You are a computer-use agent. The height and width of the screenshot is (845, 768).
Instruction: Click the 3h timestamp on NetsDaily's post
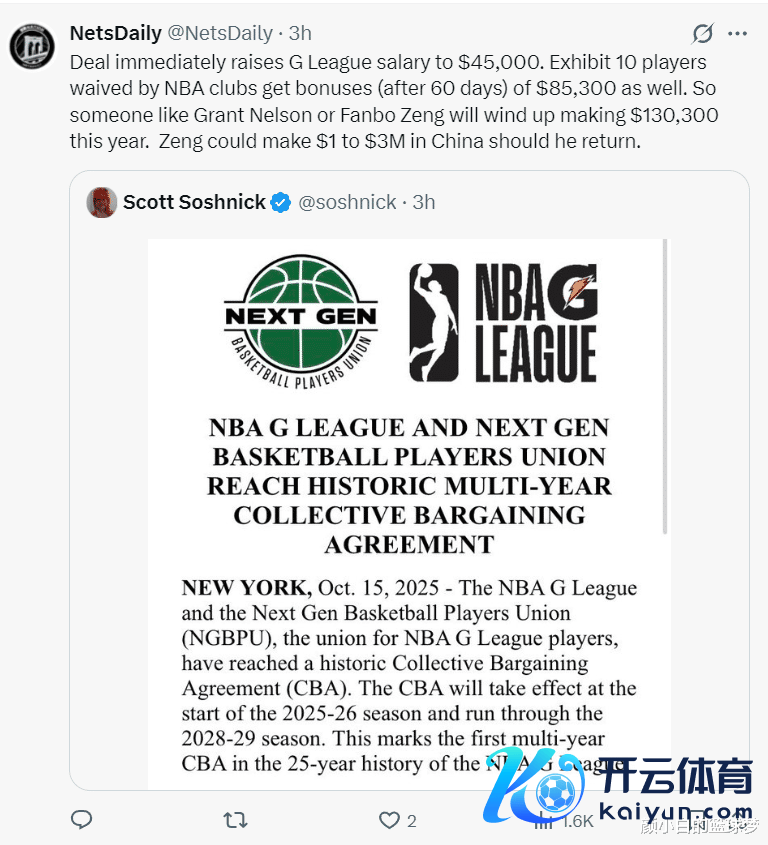[300, 33]
